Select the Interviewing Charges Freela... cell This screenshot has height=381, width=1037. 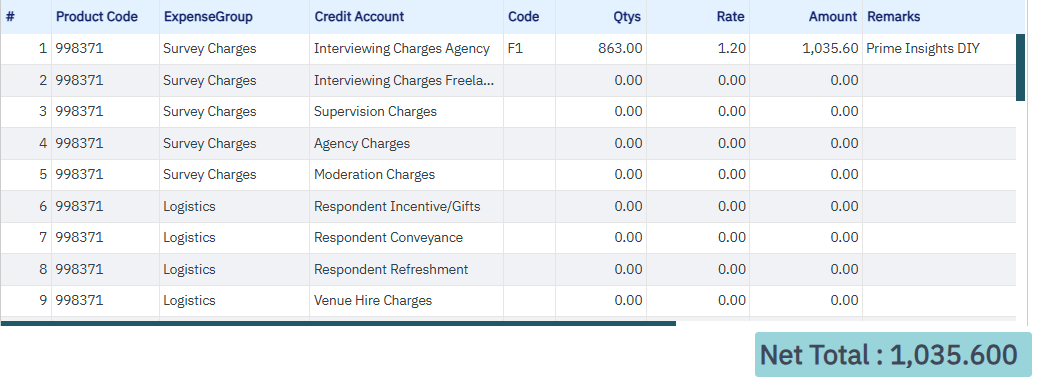pyautogui.click(x=406, y=81)
